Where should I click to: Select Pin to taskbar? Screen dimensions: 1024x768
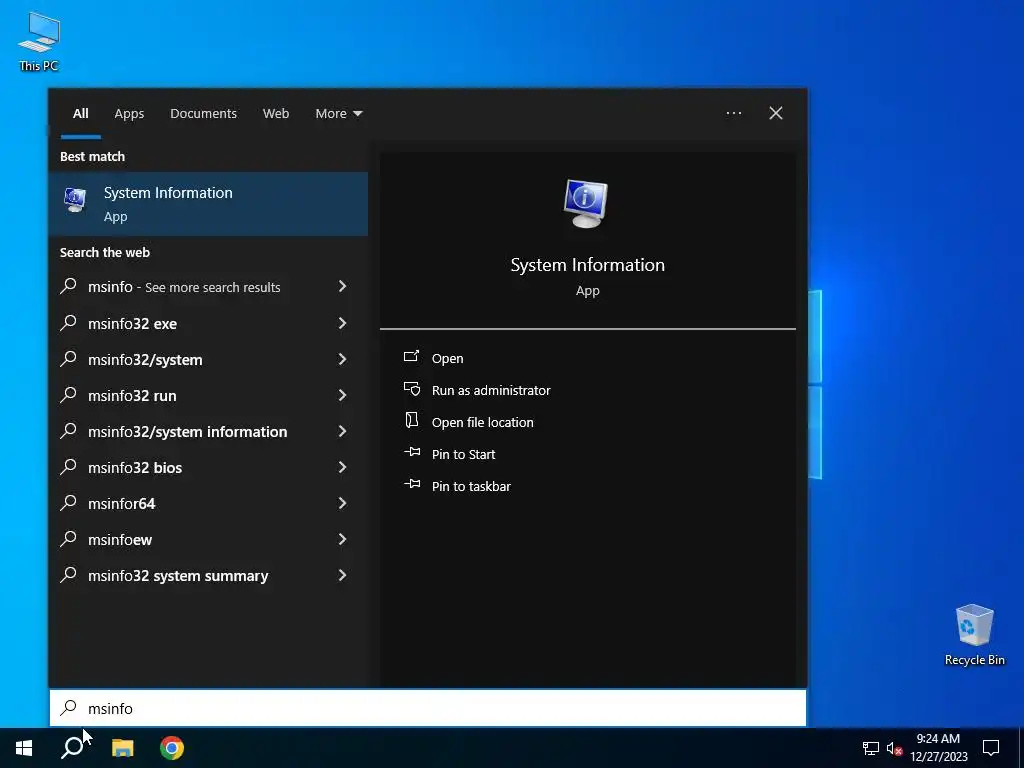pos(472,486)
